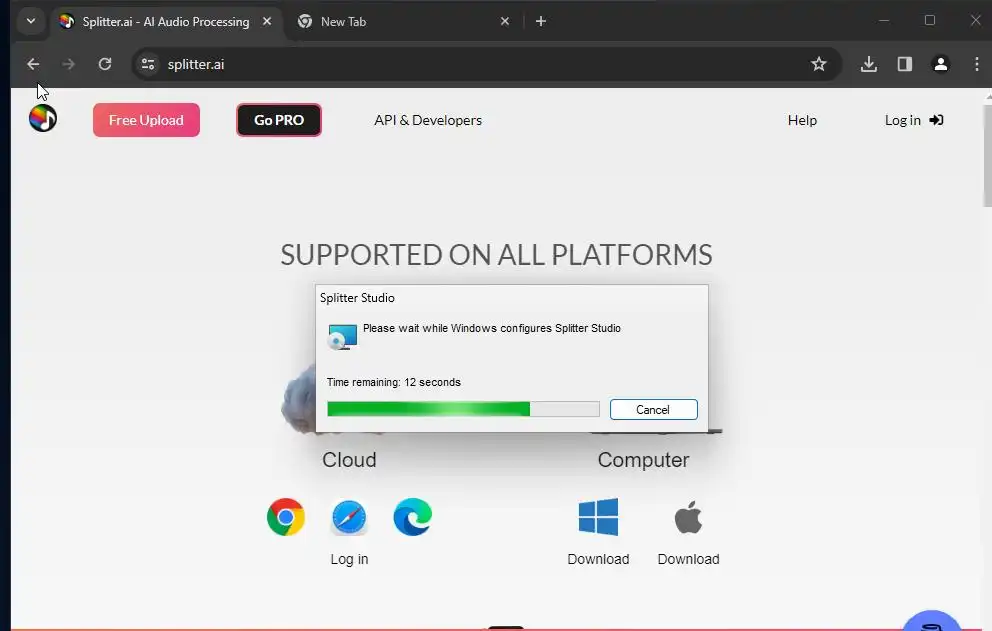Click the SUPPORTED ON ALL PLATFORMS heading

(x=496, y=254)
